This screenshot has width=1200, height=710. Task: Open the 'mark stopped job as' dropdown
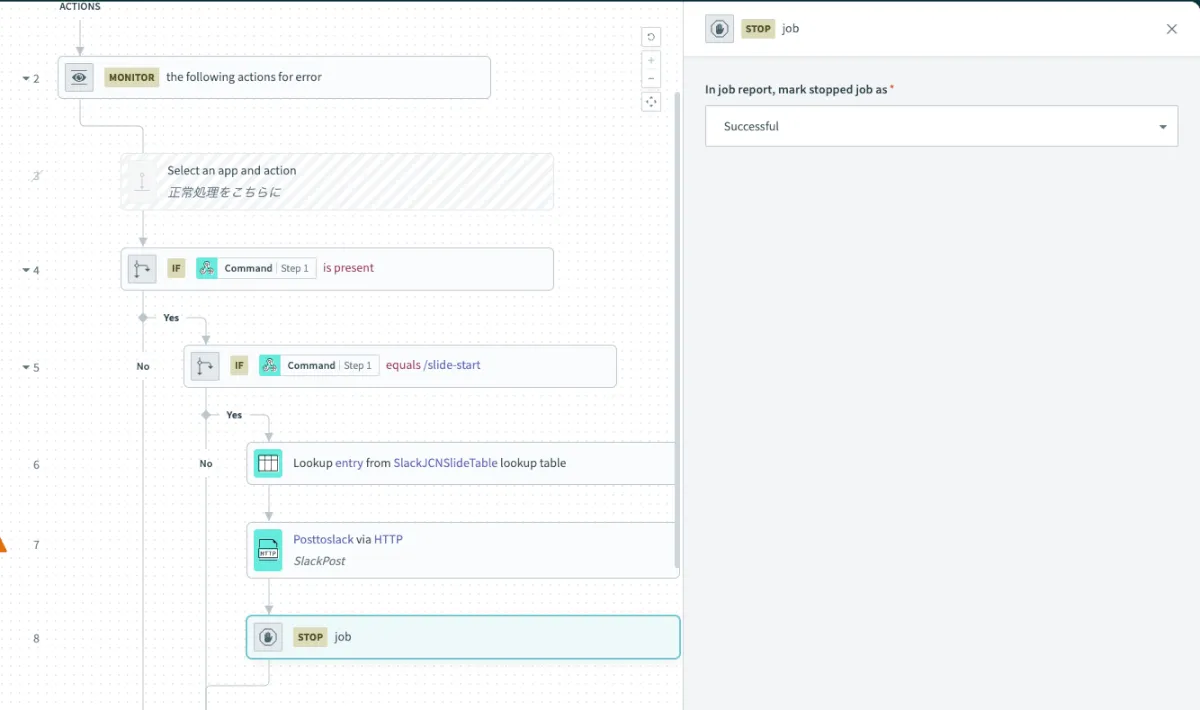tap(941, 126)
